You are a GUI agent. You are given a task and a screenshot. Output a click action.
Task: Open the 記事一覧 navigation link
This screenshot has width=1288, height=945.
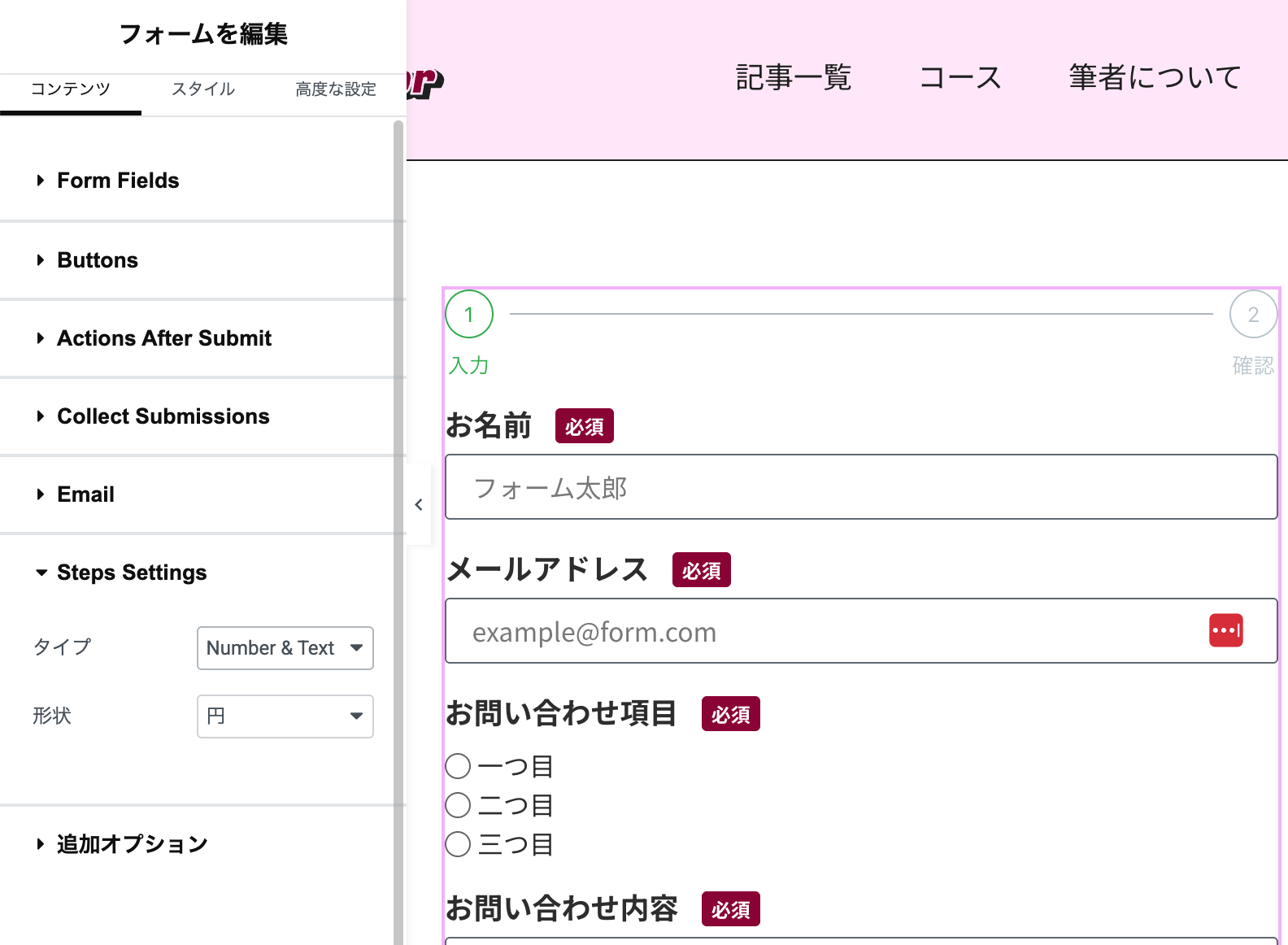click(793, 78)
